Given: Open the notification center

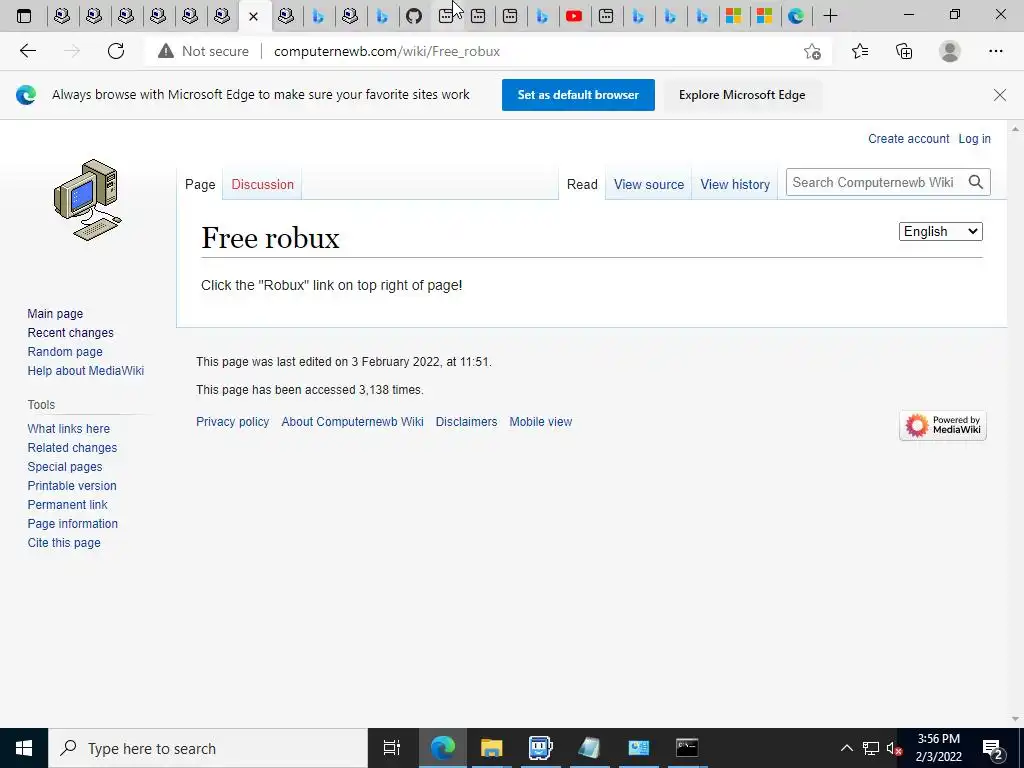Looking at the screenshot, I should pos(993,748).
